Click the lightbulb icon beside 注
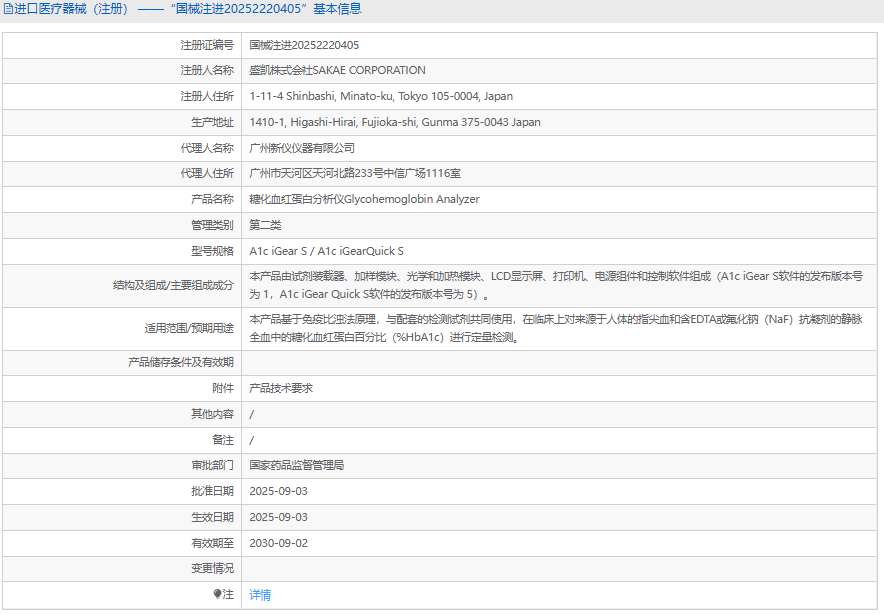 217,594
